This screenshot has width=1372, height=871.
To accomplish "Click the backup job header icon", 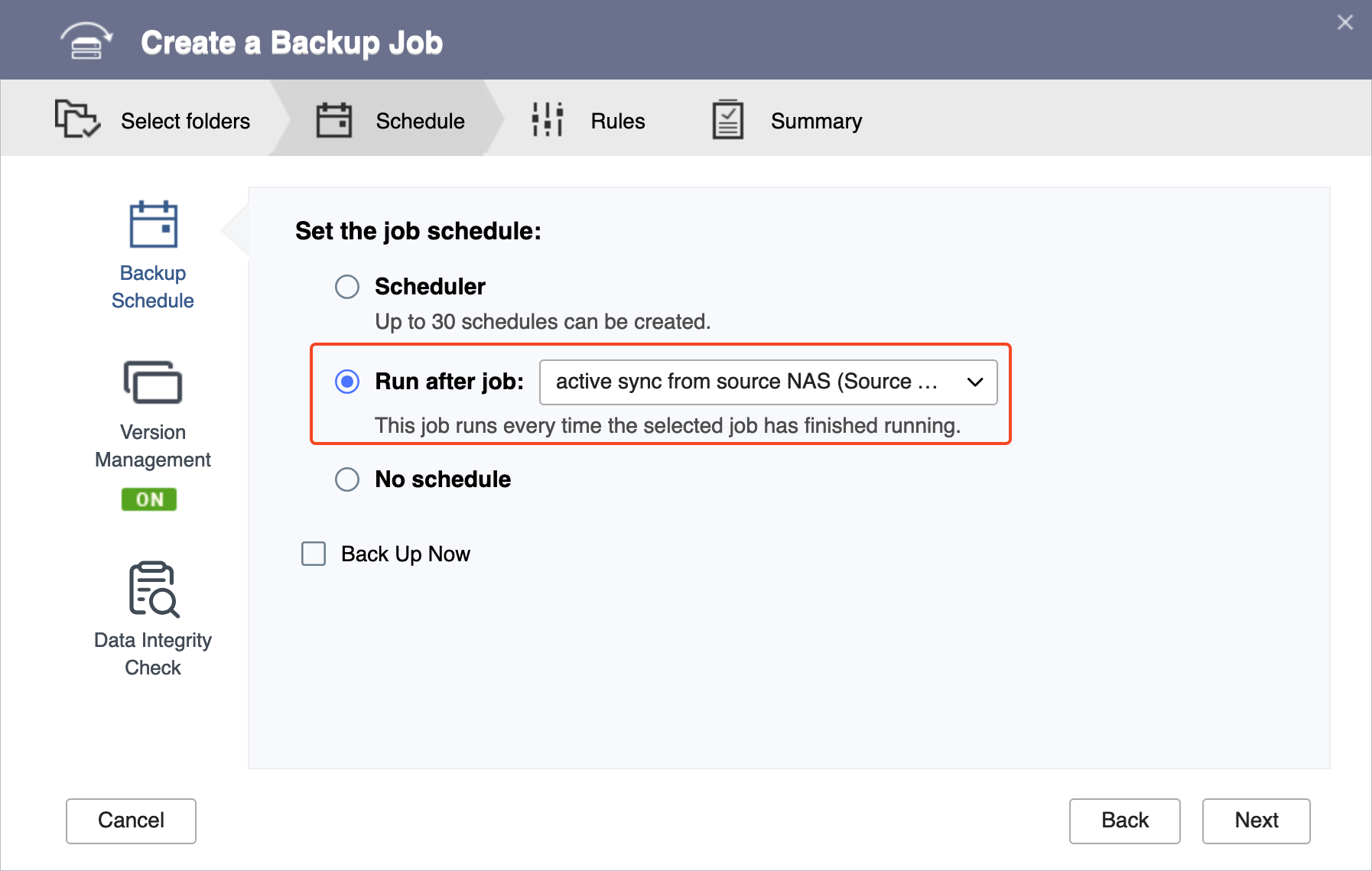I will pos(86,41).
